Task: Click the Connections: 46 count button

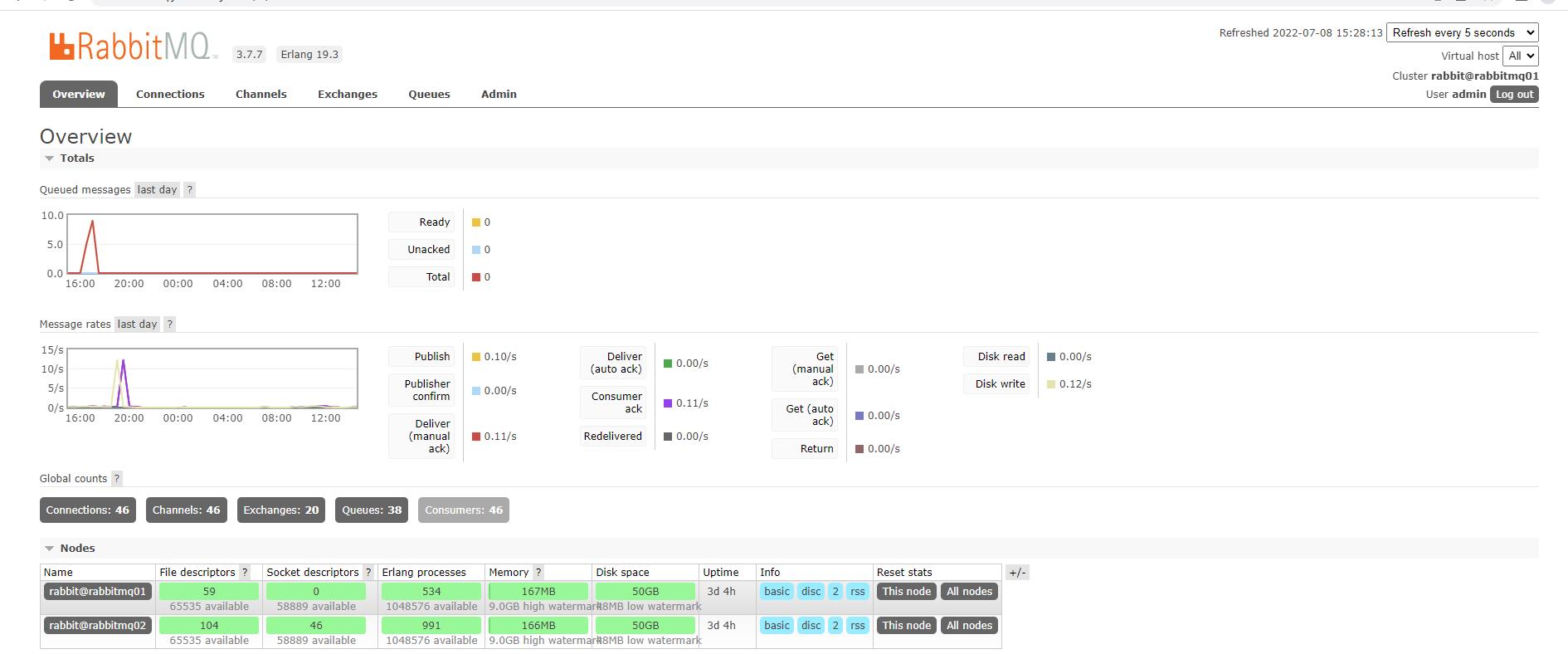Action: (88, 510)
